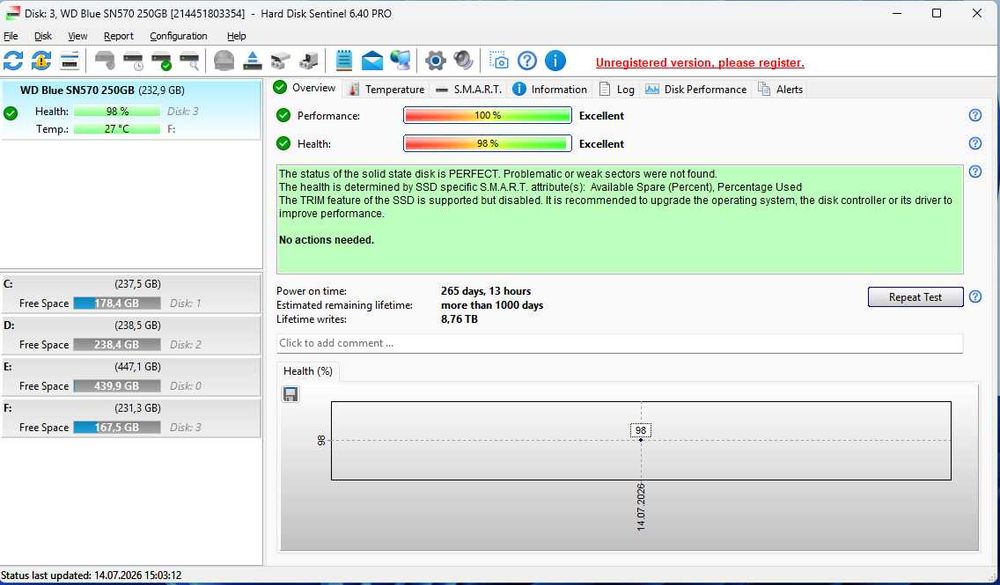Click the F: free space 167,5 GB bar

coord(117,427)
